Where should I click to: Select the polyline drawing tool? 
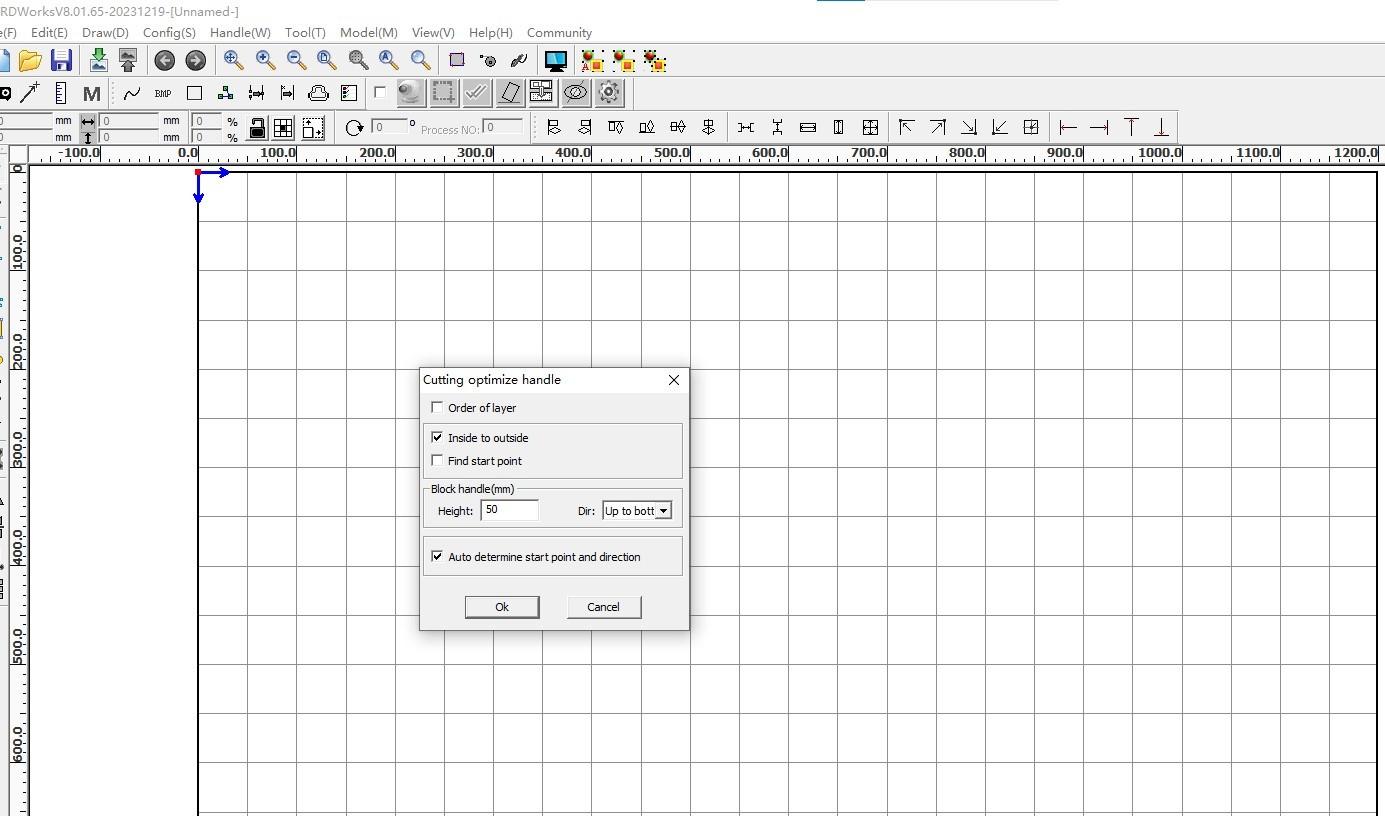pyautogui.click(x=132, y=93)
